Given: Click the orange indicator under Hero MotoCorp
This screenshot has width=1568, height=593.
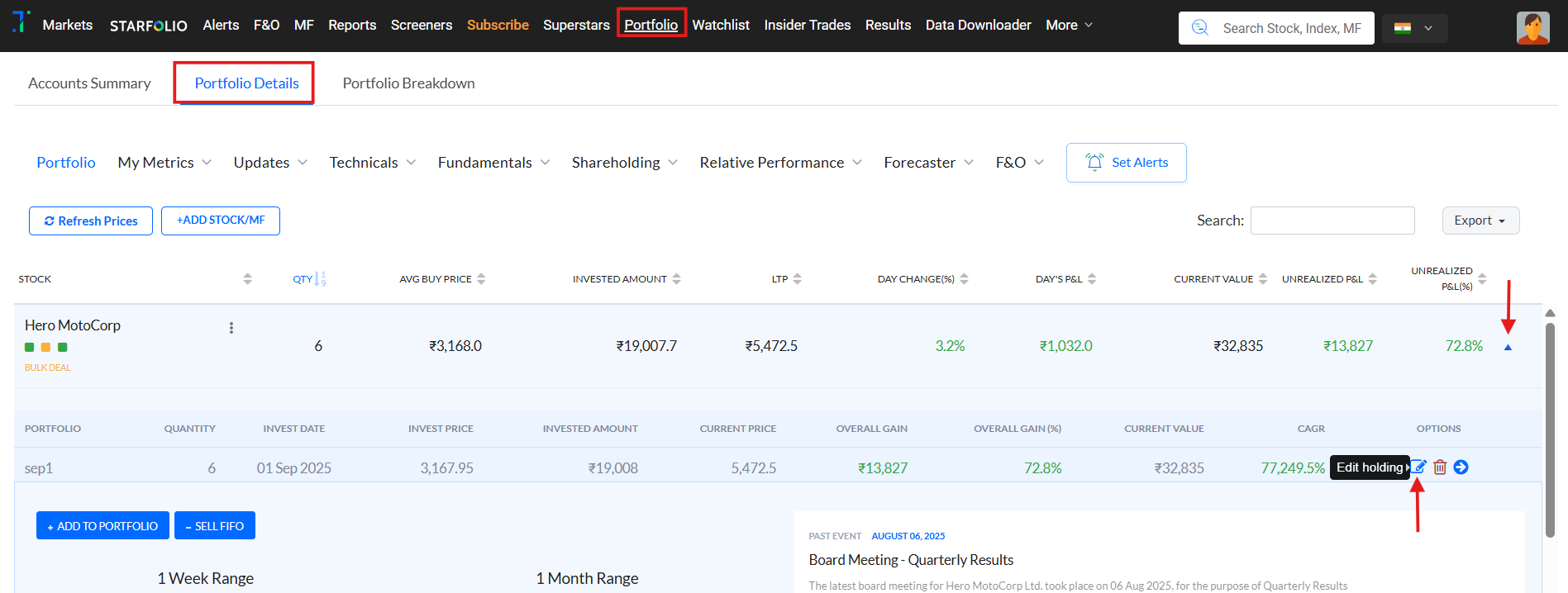Looking at the screenshot, I should coord(45,348).
